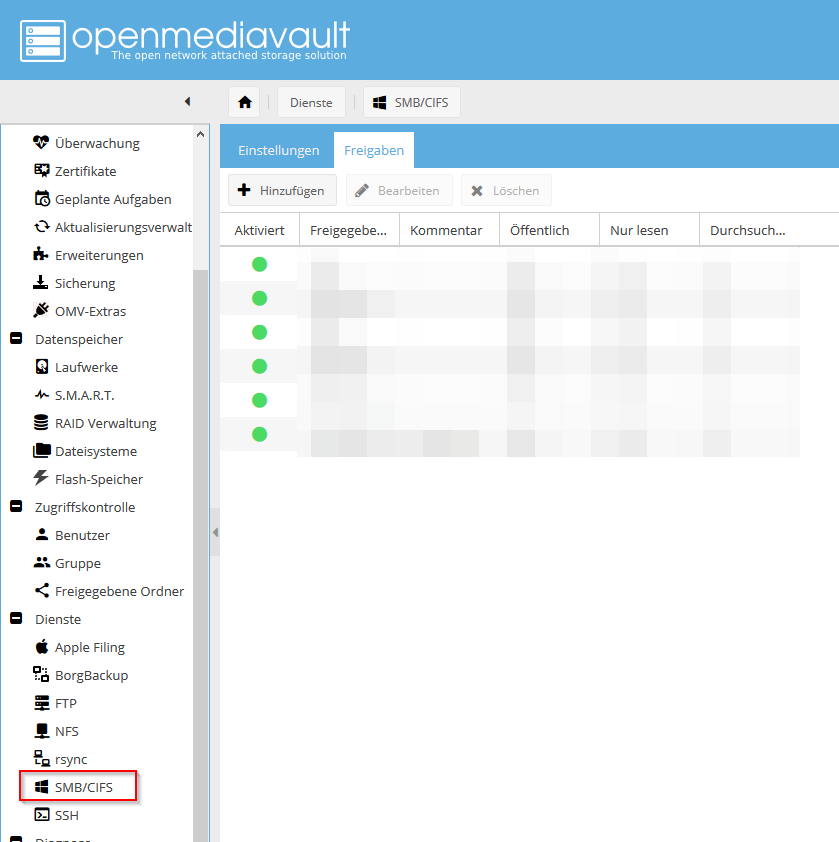Toggle the first share's Aktiviert status
The width and height of the screenshot is (839, 842).
(259, 264)
